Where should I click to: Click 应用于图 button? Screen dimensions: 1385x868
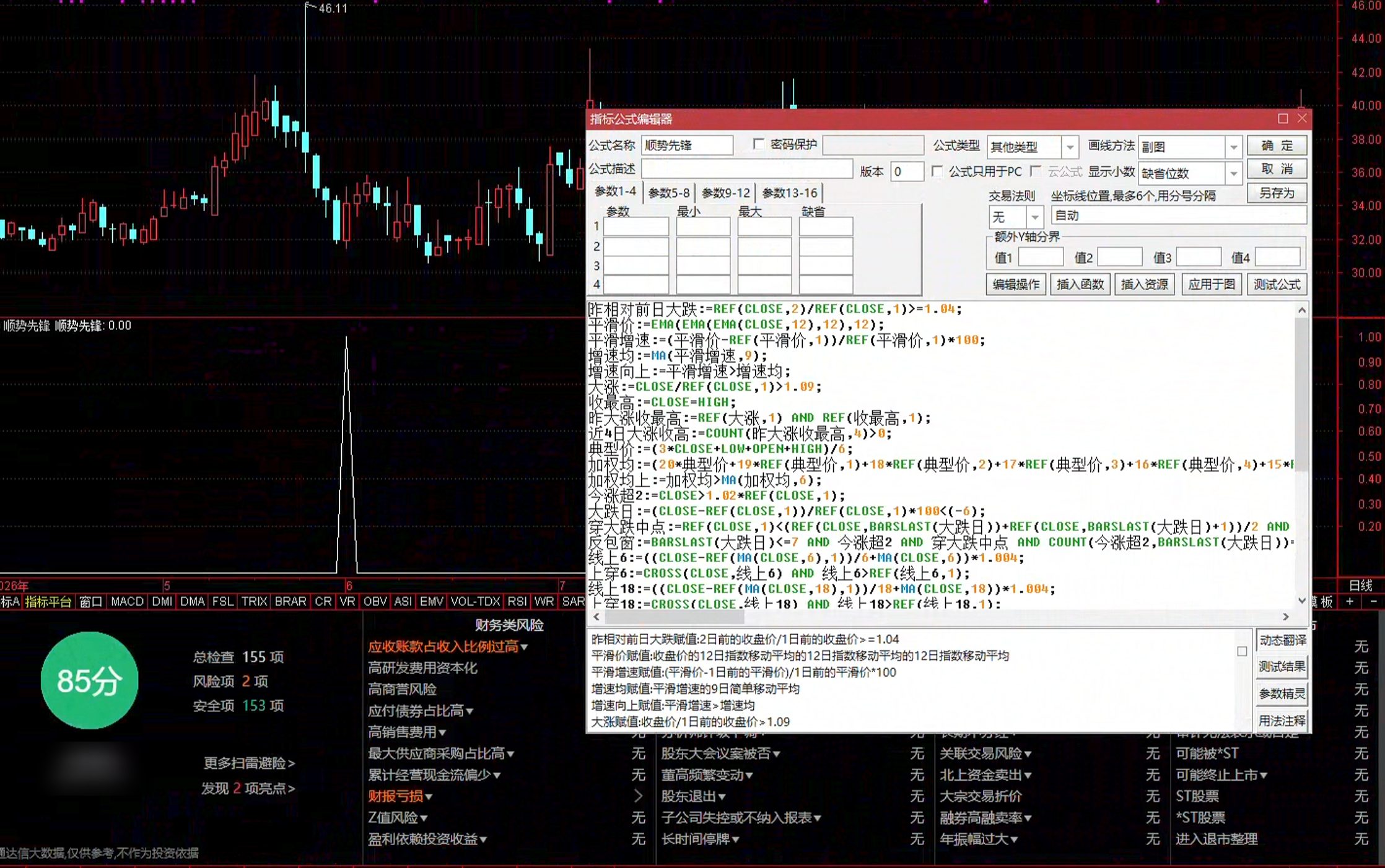click(x=1212, y=284)
